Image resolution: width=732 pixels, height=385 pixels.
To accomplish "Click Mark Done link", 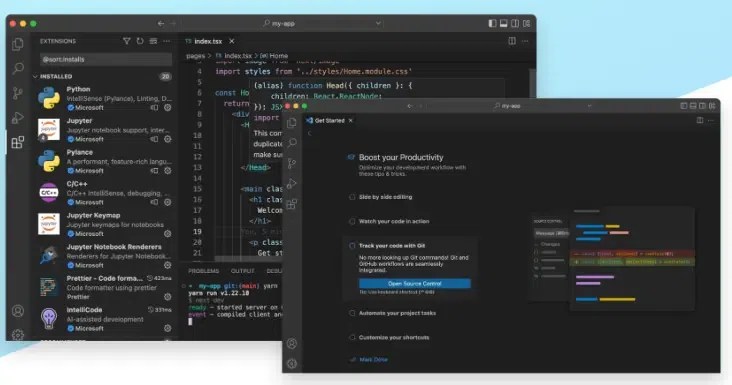I will pyautogui.click(x=373, y=359).
